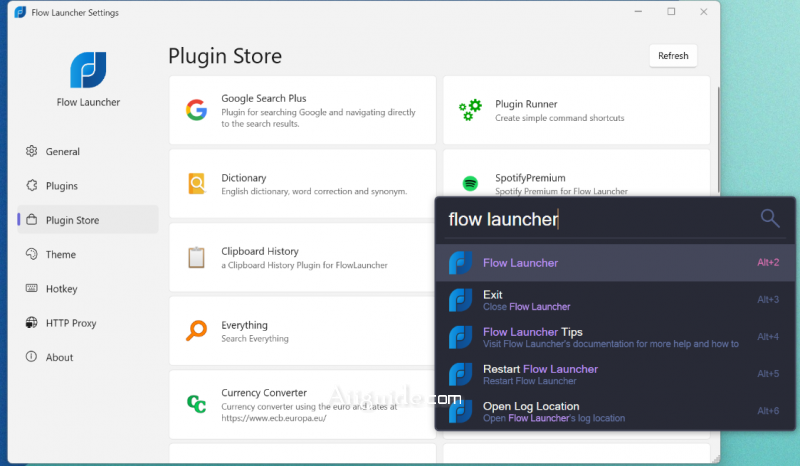Click the Currency Converter green icon
The width and height of the screenshot is (800, 466).
click(x=196, y=404)
